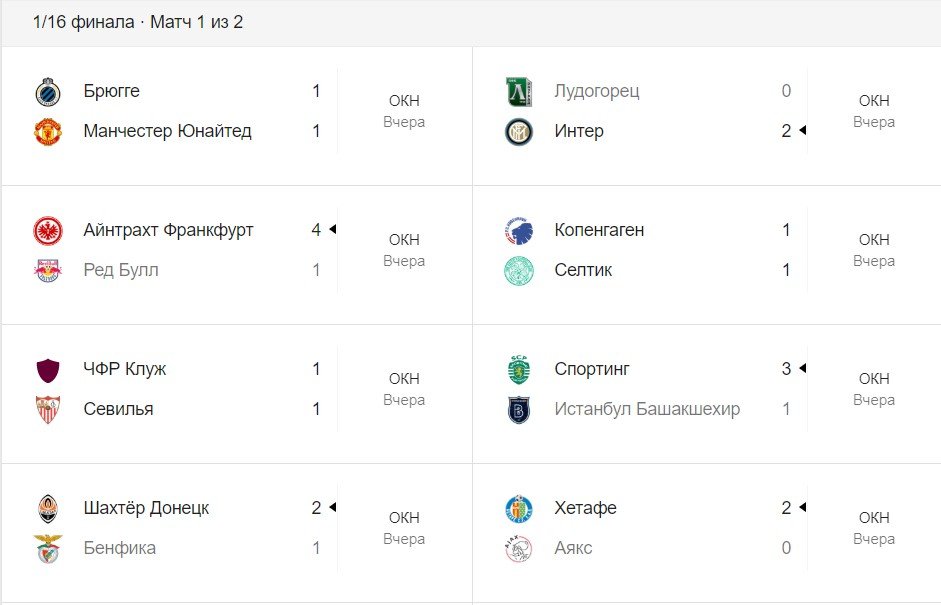Click the Shakhtar Donetsk club logo
941x605 pixels.
point(47,509)
